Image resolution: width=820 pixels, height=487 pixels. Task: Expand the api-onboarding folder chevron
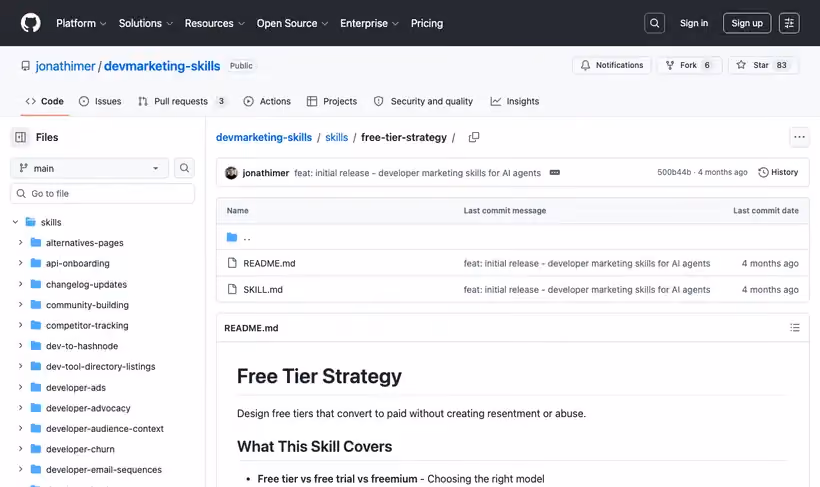[20, 263]
